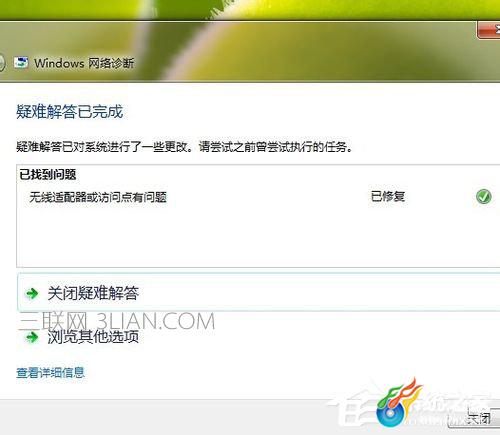This screenshot has height=435, width=500.
Task: Click the Windows 网络诊断 title text
Action: pos(84,63)
